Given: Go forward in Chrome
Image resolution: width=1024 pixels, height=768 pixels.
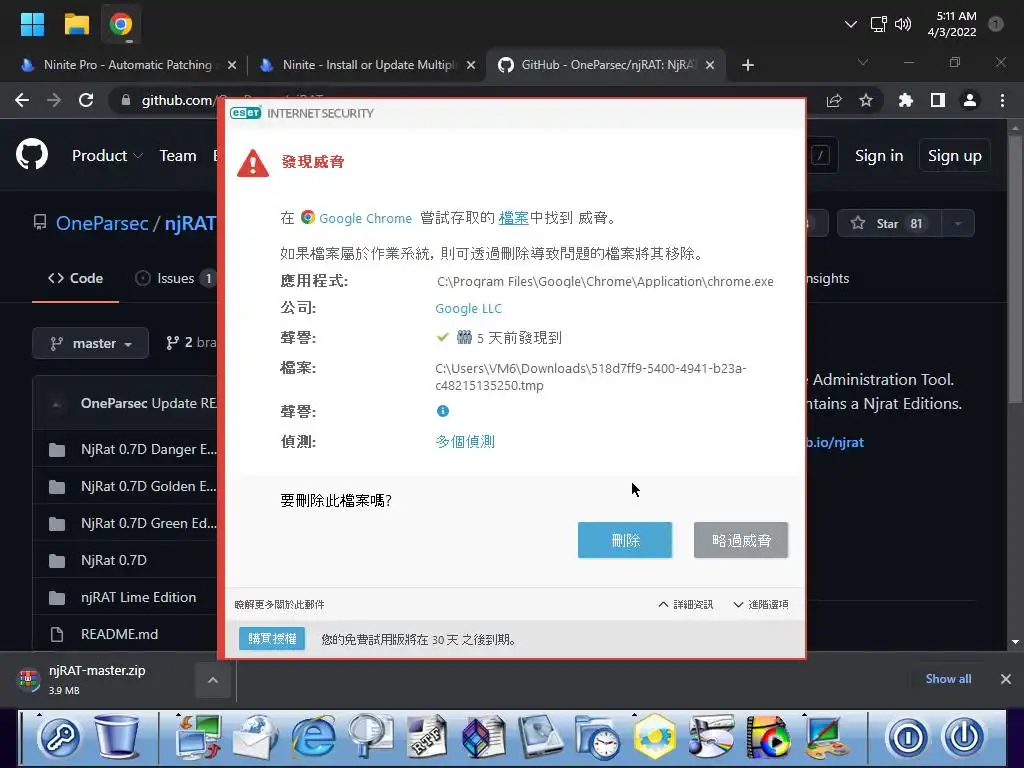Looking at the screenshot, I should pyautogui.click(x=54, y=100).
